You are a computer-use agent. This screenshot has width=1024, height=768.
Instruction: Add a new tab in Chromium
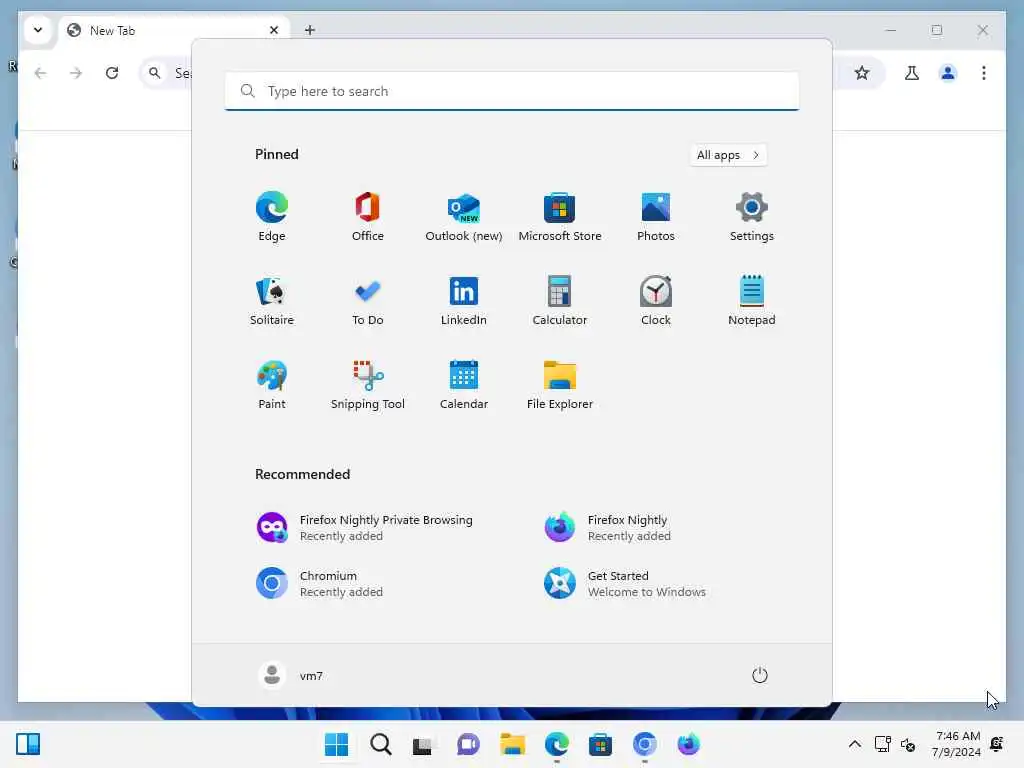310,30
